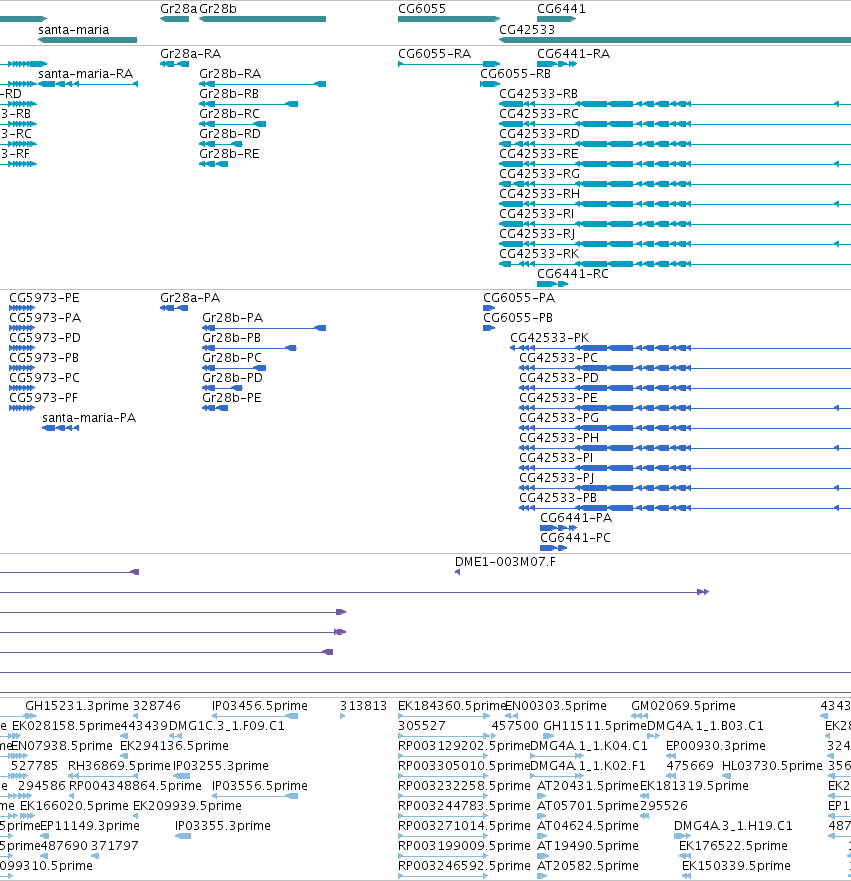
Task: Select transcript CG42533-RD
Action: (539, 134)
